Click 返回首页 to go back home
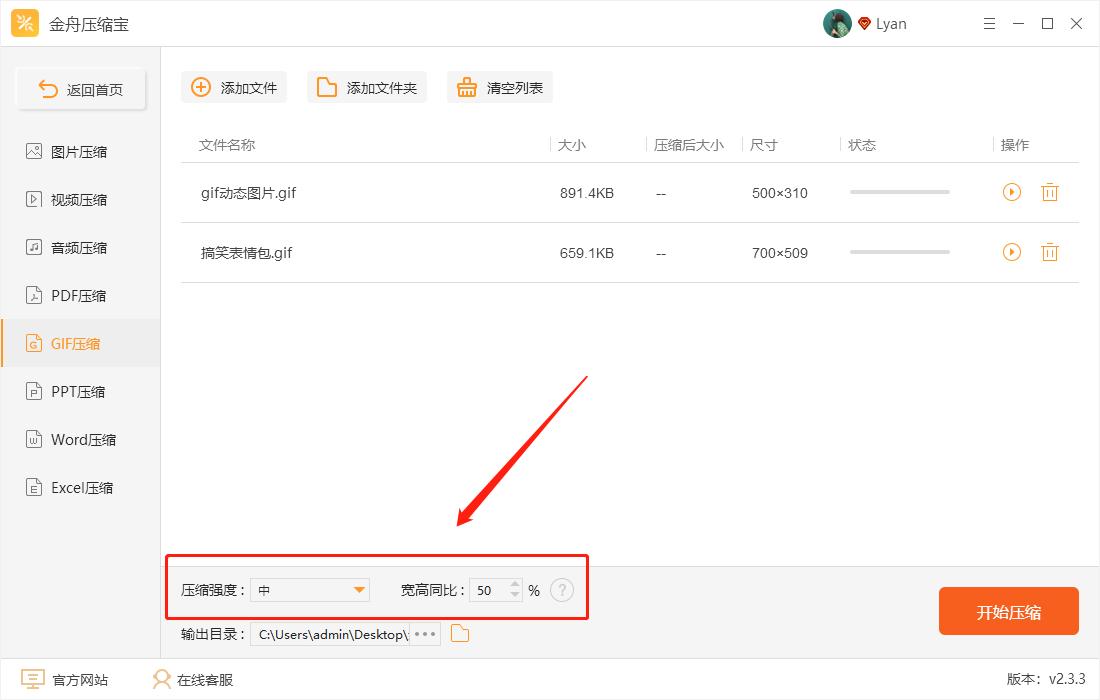 coord(80,89)
